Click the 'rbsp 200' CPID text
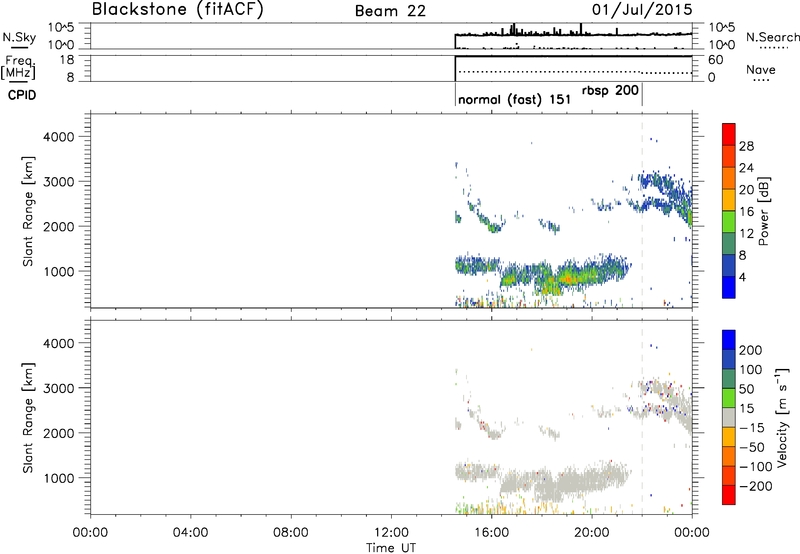The width and height of the screenshot is (800, 554). pyautogui.click(x=610, y=90)
